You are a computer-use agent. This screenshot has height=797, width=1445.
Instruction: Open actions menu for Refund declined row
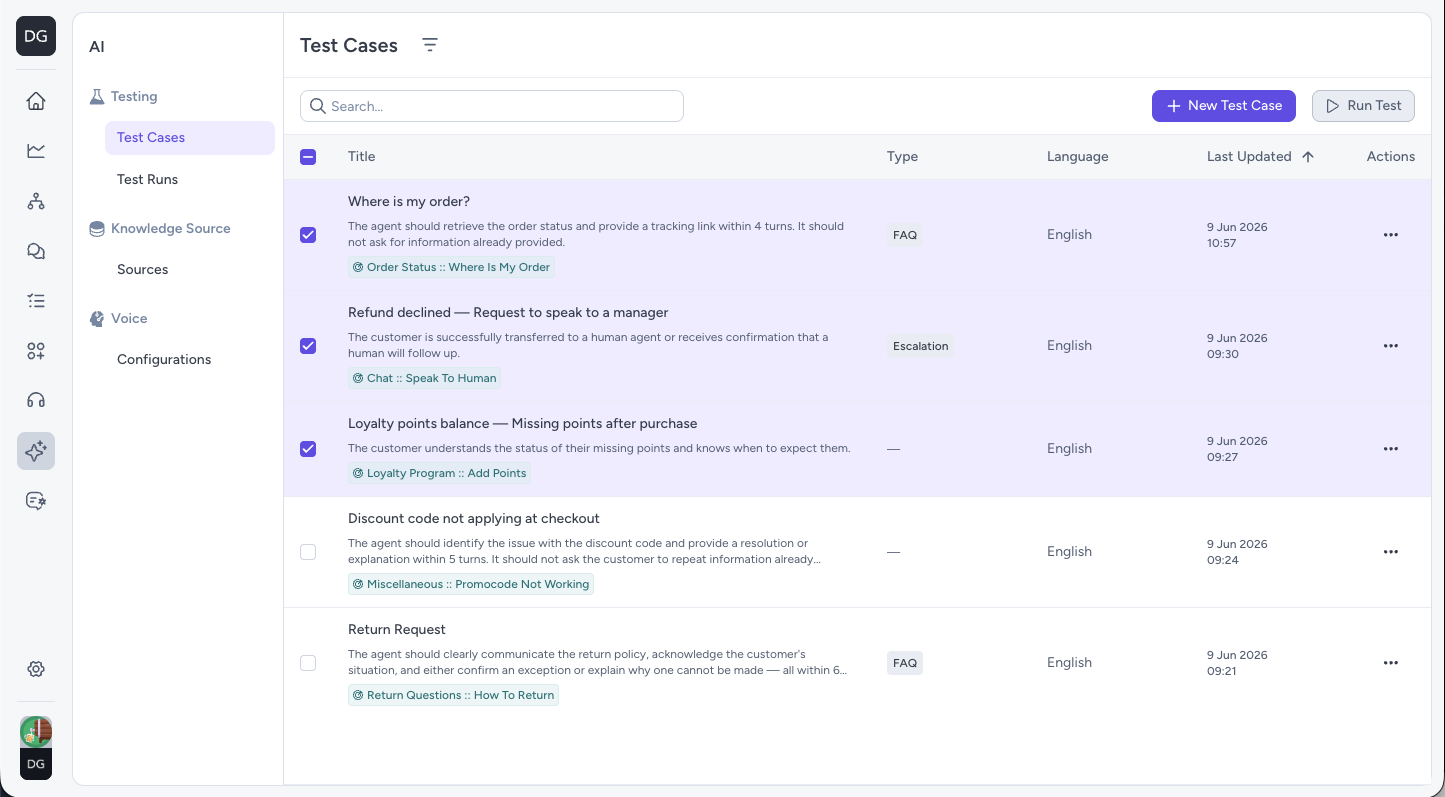click(x=1390, y=346)
